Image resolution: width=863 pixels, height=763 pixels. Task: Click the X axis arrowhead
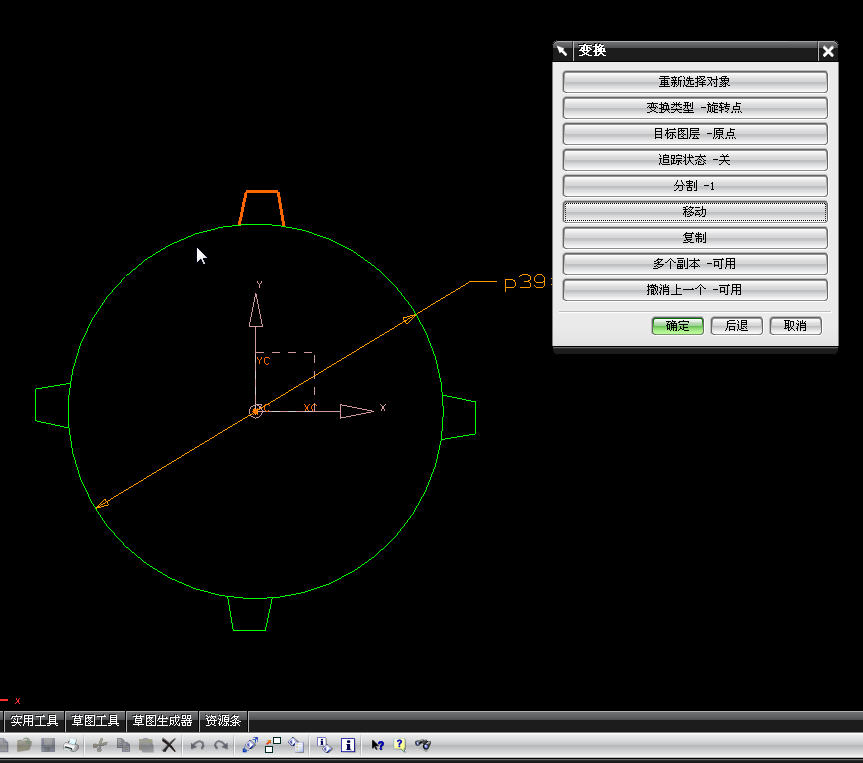coord(356,411)
